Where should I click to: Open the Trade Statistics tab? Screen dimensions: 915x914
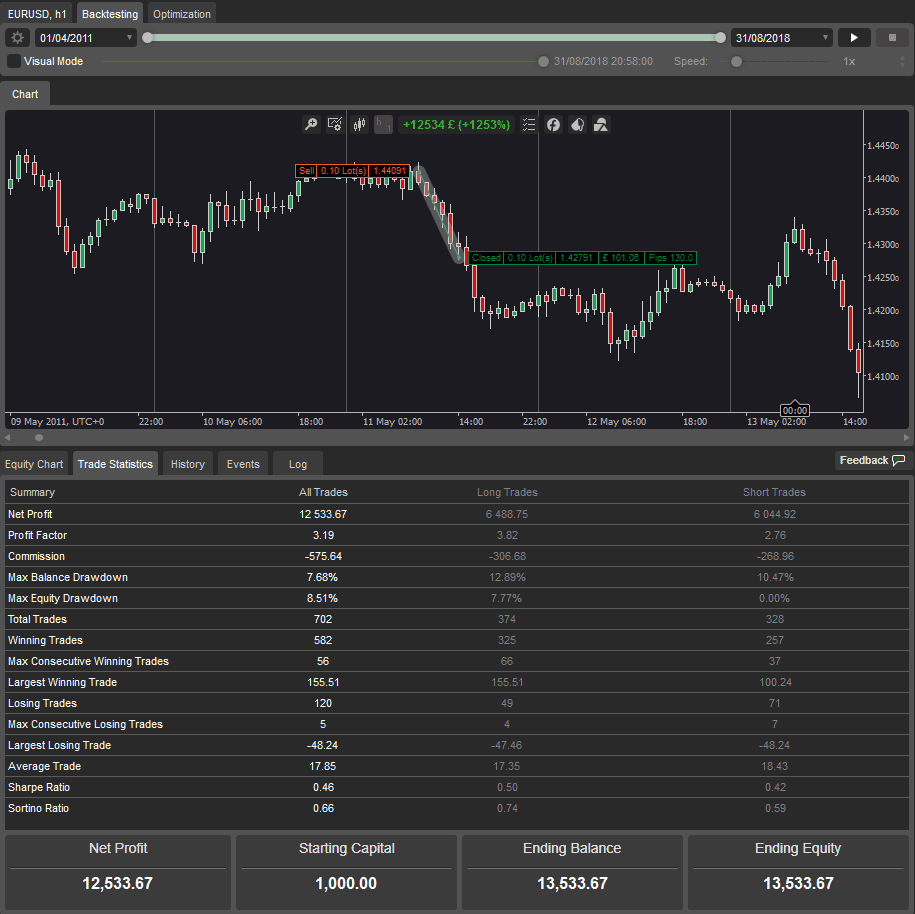(115, 464)
